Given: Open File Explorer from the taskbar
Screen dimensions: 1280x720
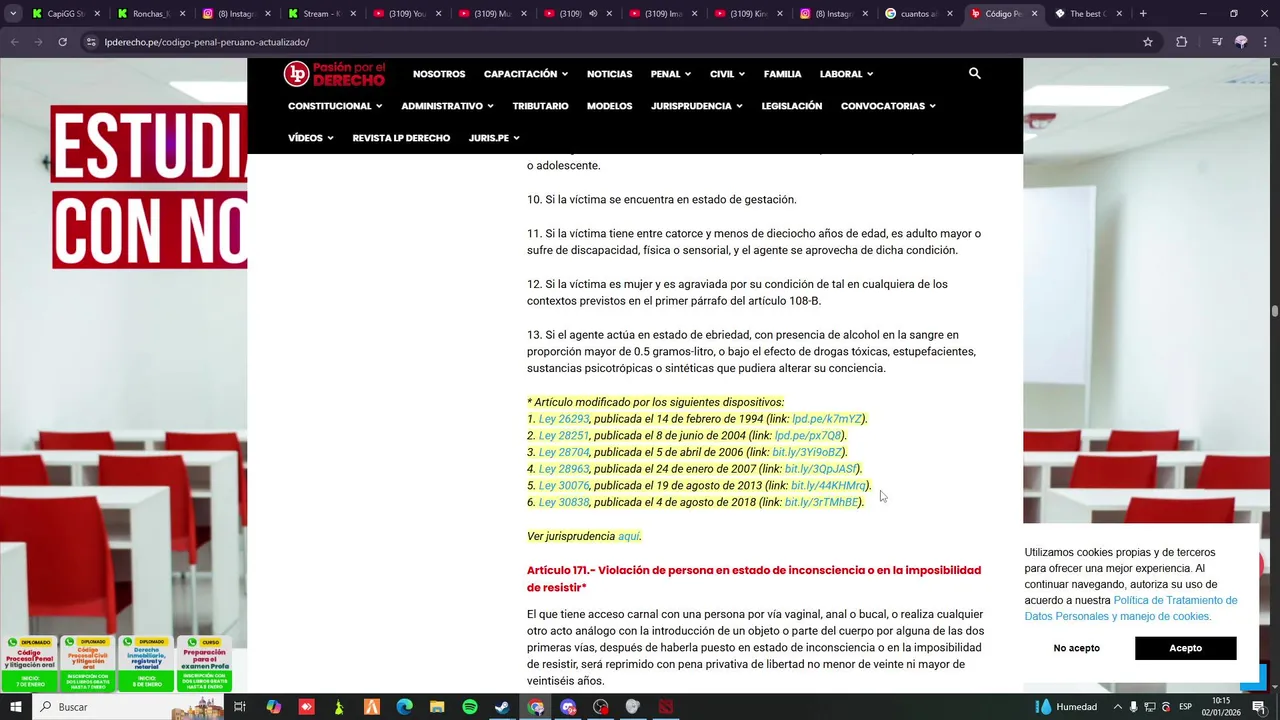Looking at the screenshot, I should point(437,707).
